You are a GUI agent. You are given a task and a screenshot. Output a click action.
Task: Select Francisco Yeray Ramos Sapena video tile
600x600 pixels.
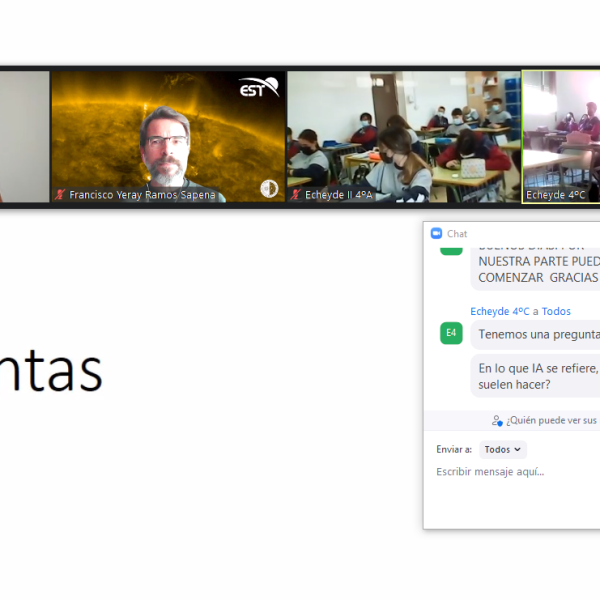click(x=167, y=135)
